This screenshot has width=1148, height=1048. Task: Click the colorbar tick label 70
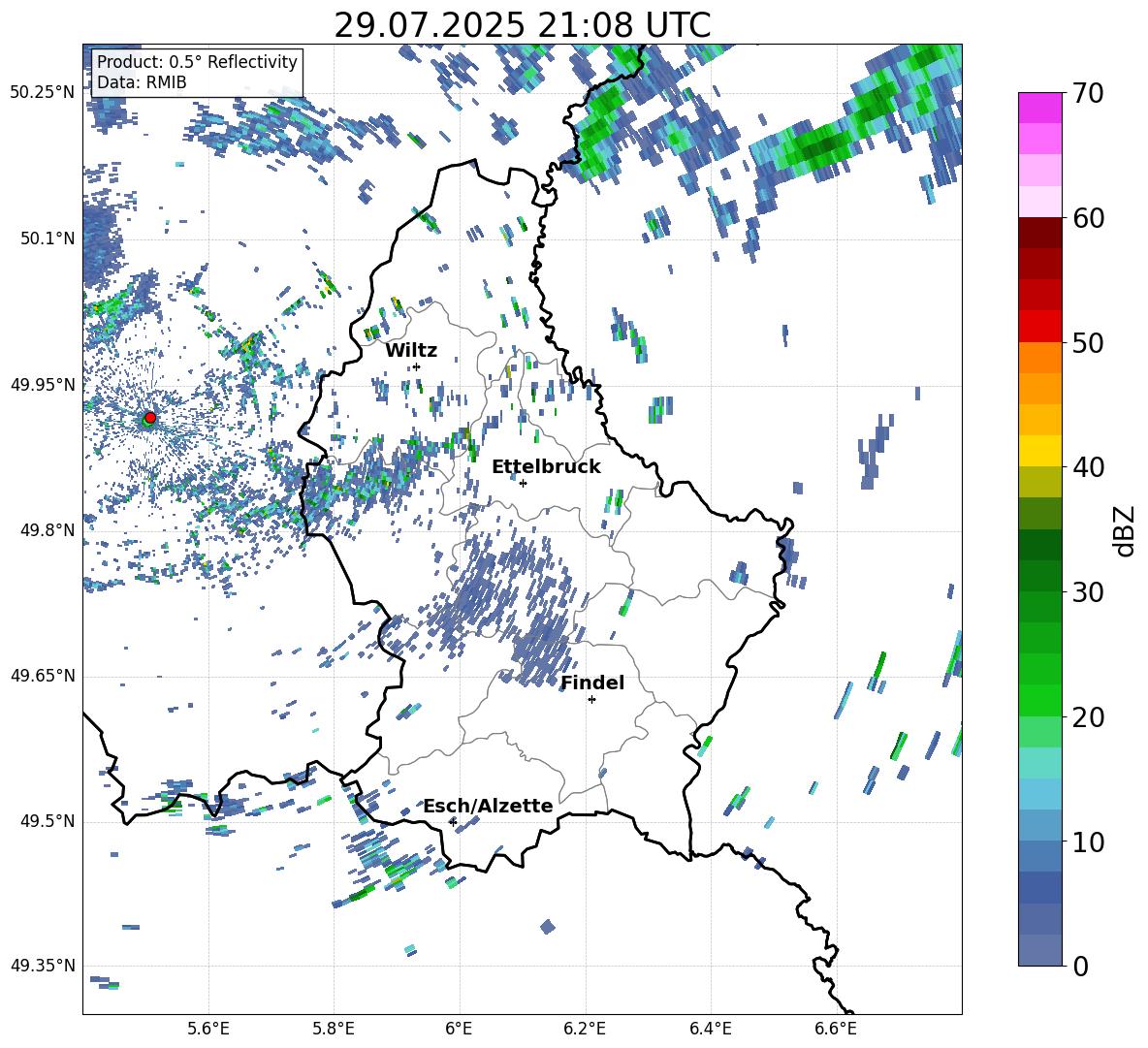pos(1088,94)
